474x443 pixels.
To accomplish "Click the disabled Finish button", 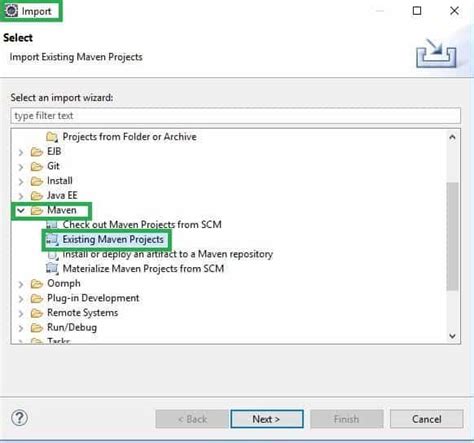I will (347, 419).
